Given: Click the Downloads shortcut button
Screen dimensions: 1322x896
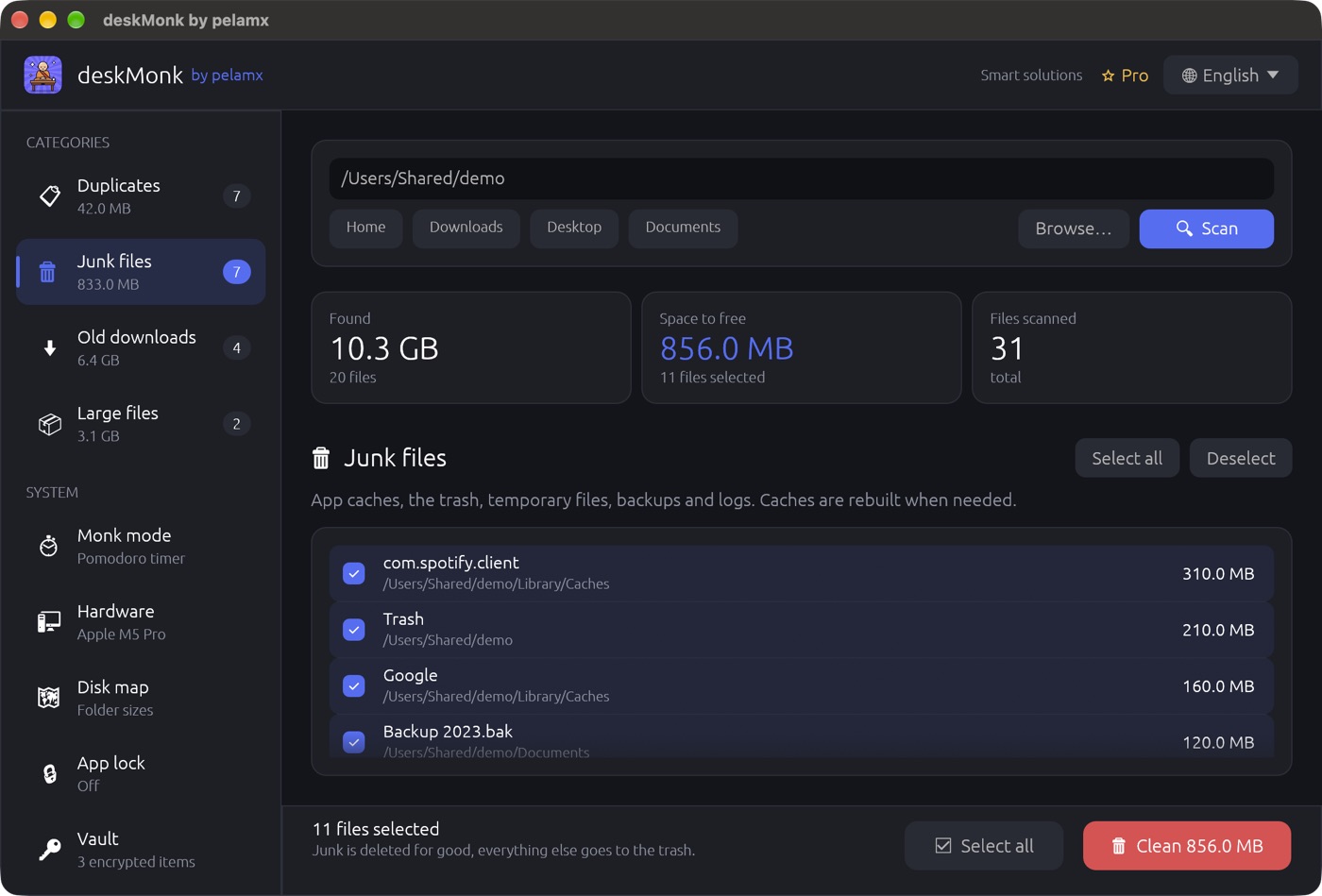Looking at the screenshot, I should (x=466, y=228).
